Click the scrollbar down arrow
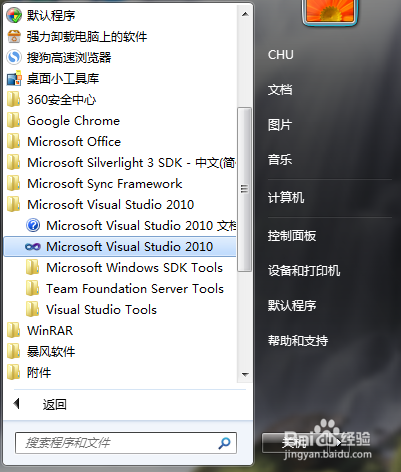 coord(245,375)
